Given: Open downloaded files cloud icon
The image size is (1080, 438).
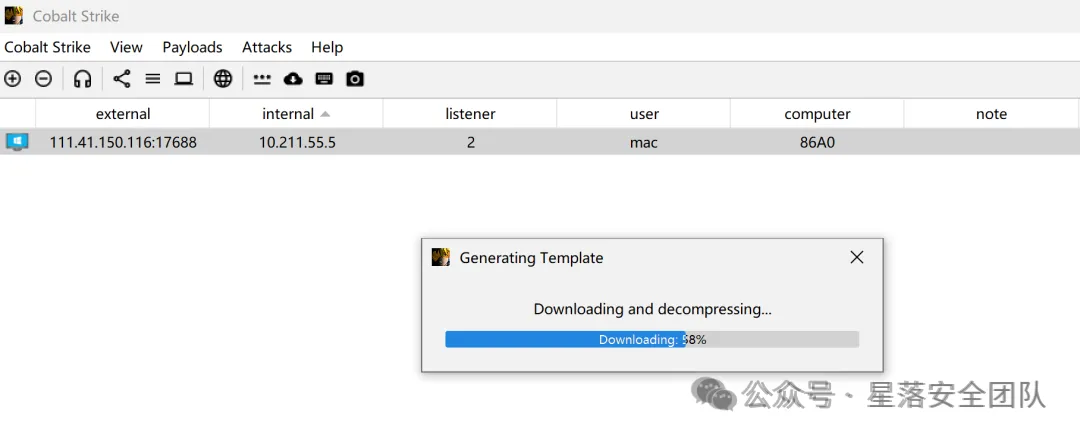Looking at the screenshot, I should [293, 79].
